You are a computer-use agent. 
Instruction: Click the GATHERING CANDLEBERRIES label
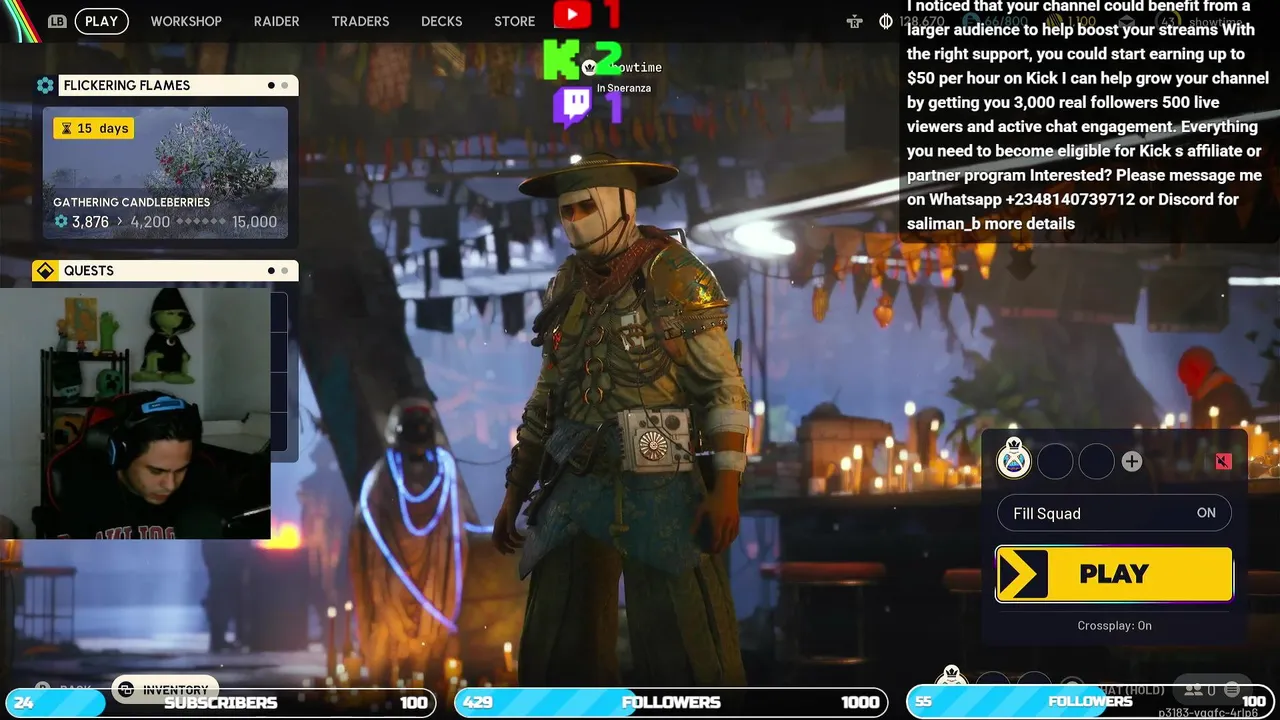point(131,202)
